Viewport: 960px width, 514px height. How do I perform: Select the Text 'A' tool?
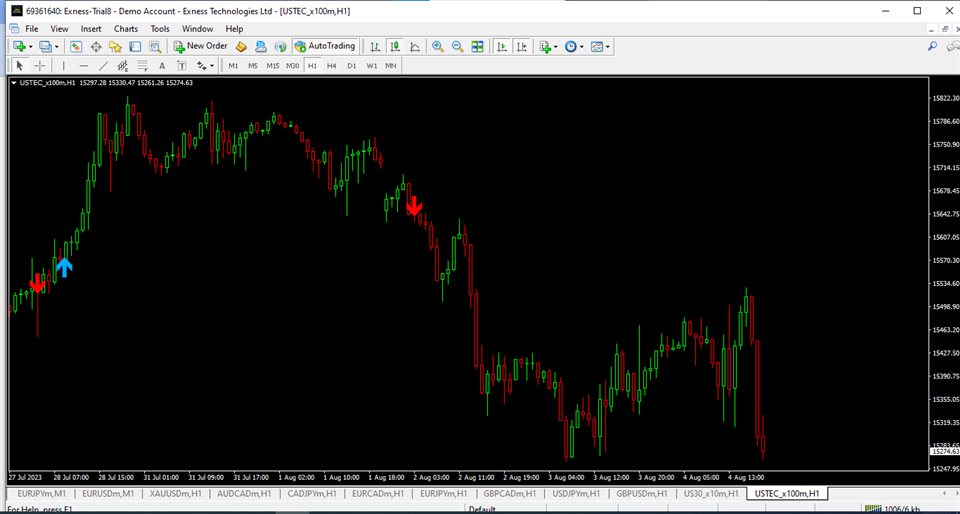point(162,65)
